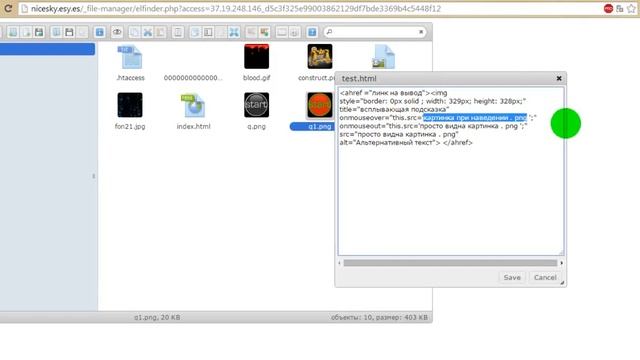Screen dimensions: 640x360
Task: Click the line starting with 'alt="Альтернативный текст"'
Action: click(406, 143)
